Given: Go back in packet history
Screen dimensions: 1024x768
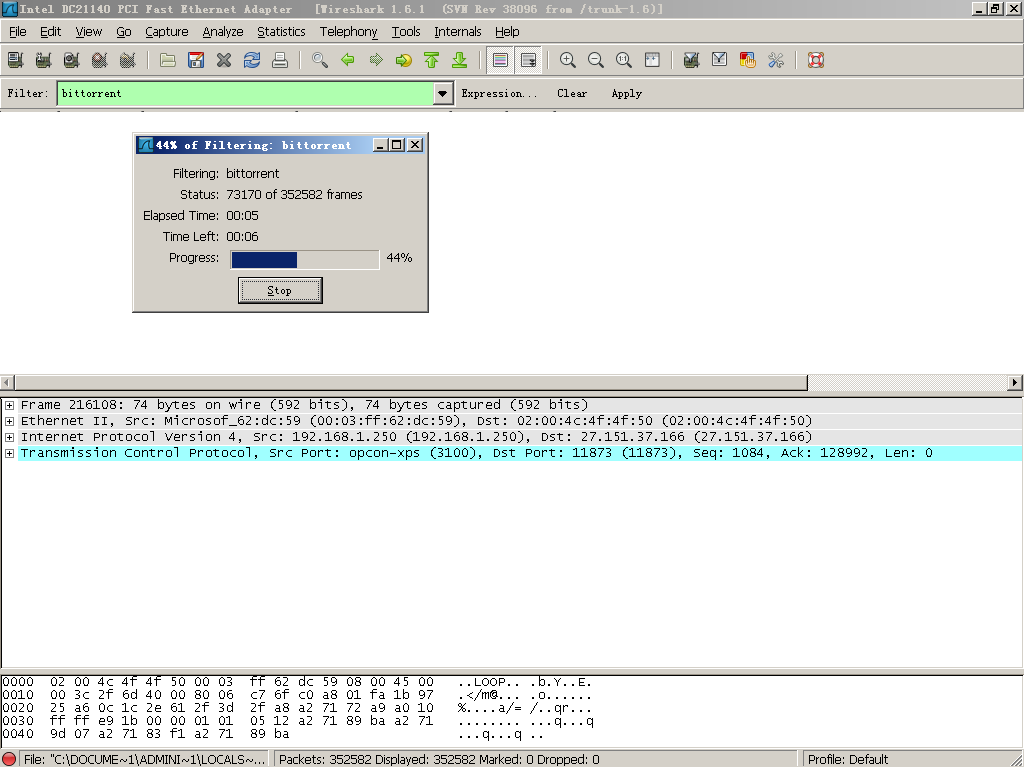Looking at the screenshot, I should point(348,60).
